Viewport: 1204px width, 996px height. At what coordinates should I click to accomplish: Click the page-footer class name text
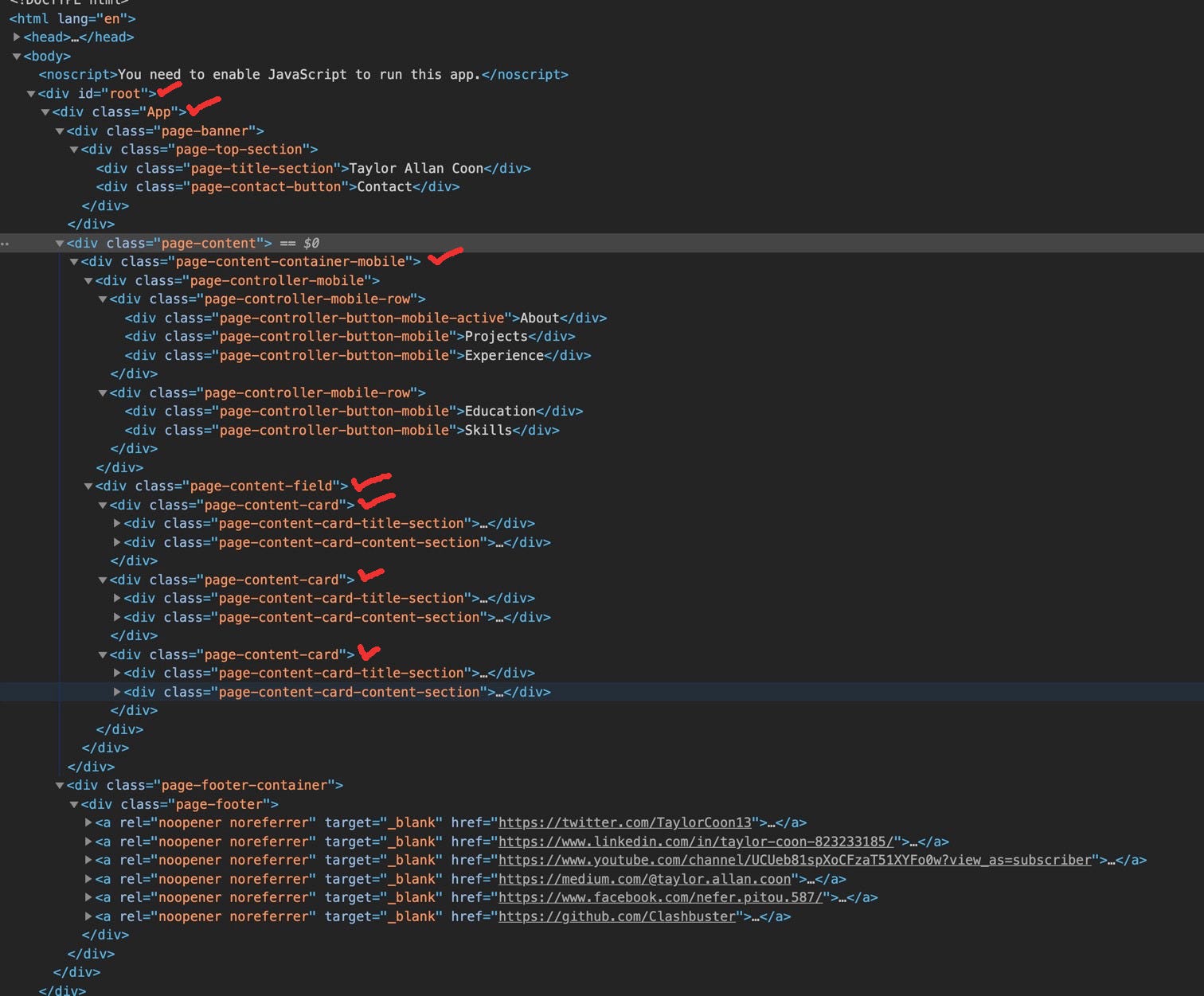(x=219, y=804)
